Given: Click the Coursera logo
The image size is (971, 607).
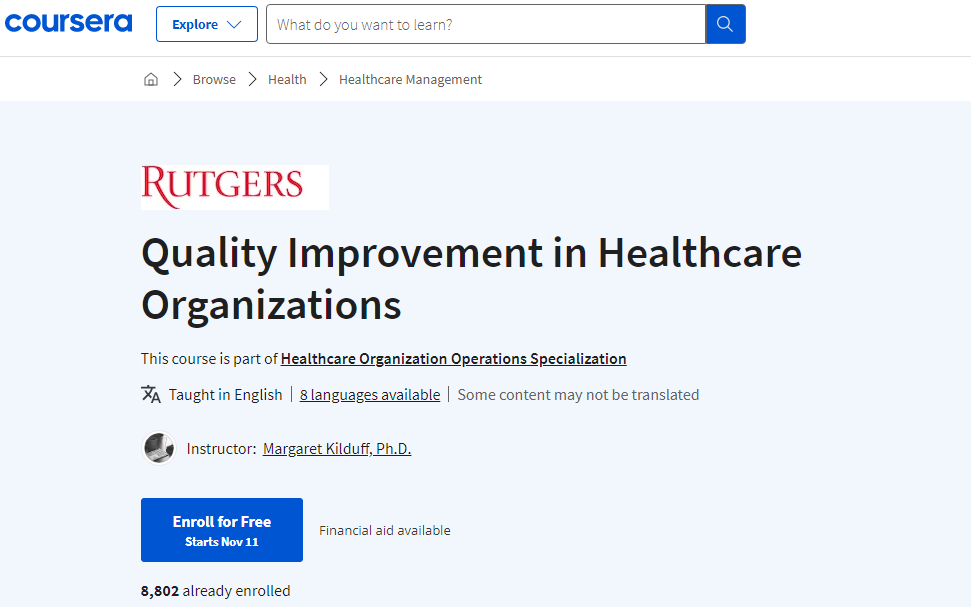Looking at the screenshot, I should (x=68, y=22).
